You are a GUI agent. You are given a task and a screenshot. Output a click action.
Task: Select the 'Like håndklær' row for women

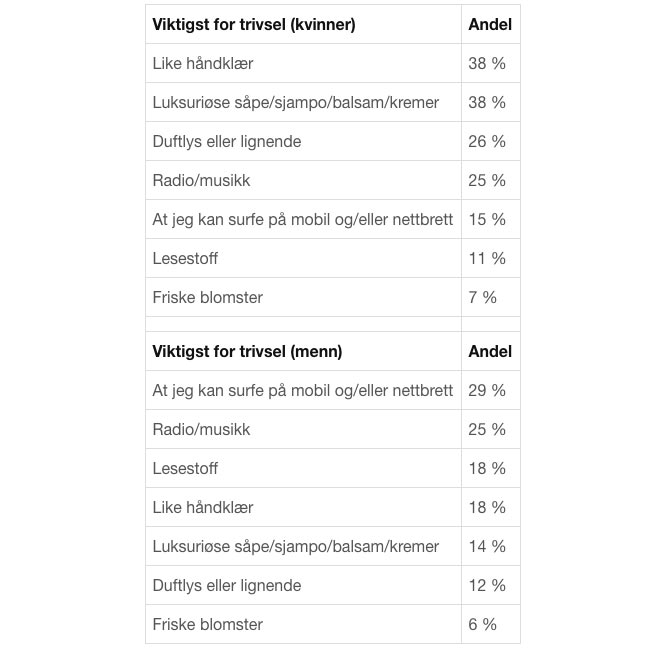point(333,63)
